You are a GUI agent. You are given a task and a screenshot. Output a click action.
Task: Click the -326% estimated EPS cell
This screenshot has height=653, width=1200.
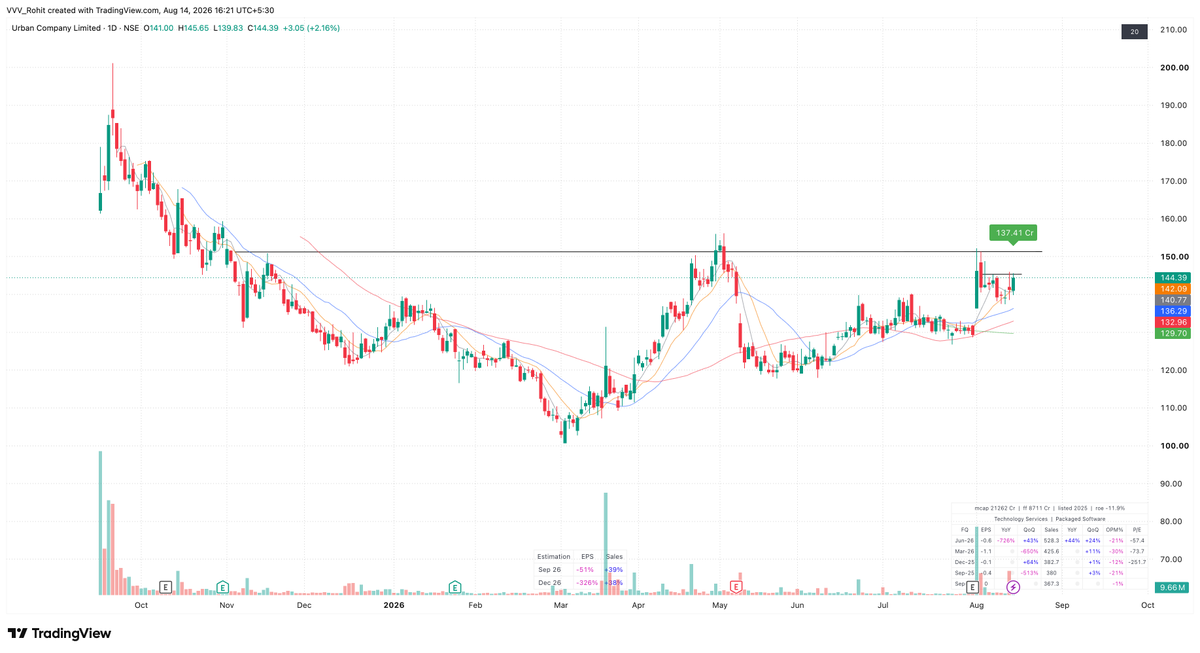[x=587, y=583]
